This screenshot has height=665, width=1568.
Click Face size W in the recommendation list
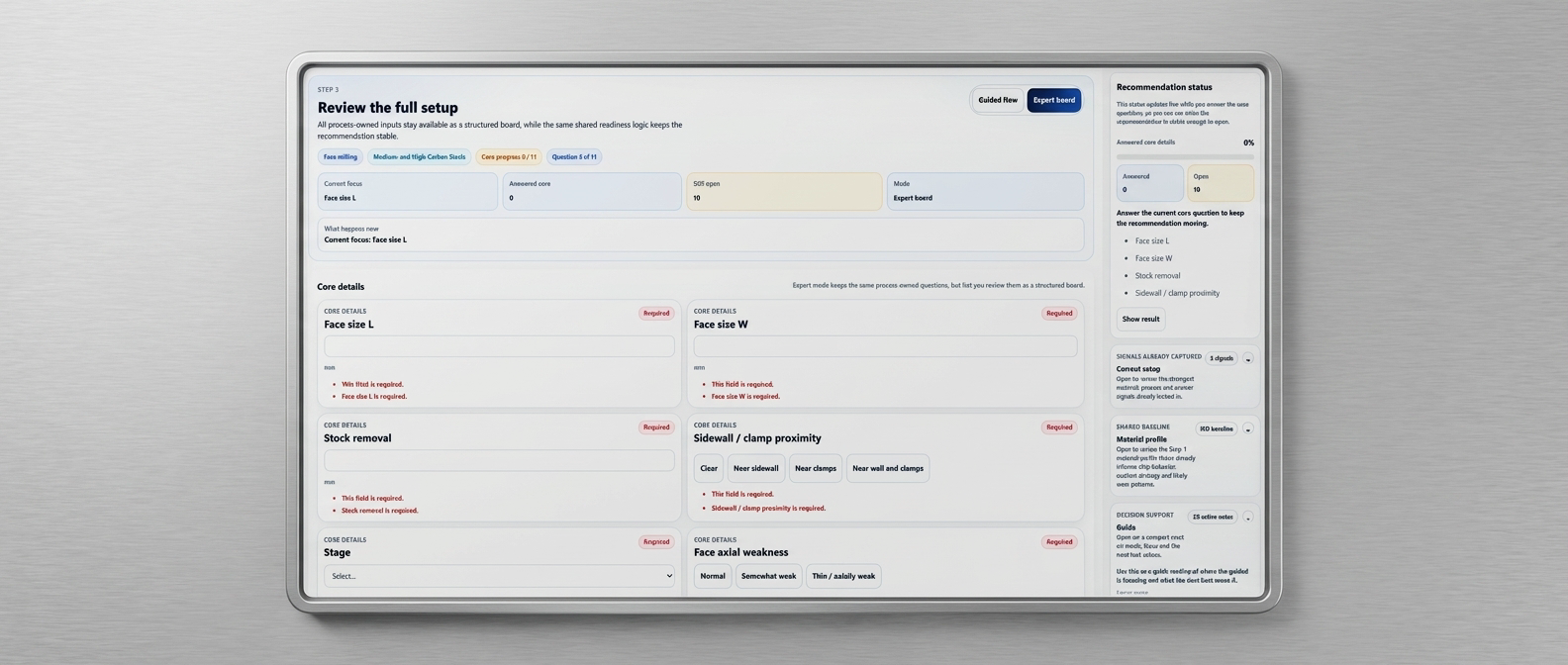click(1153, 258)
